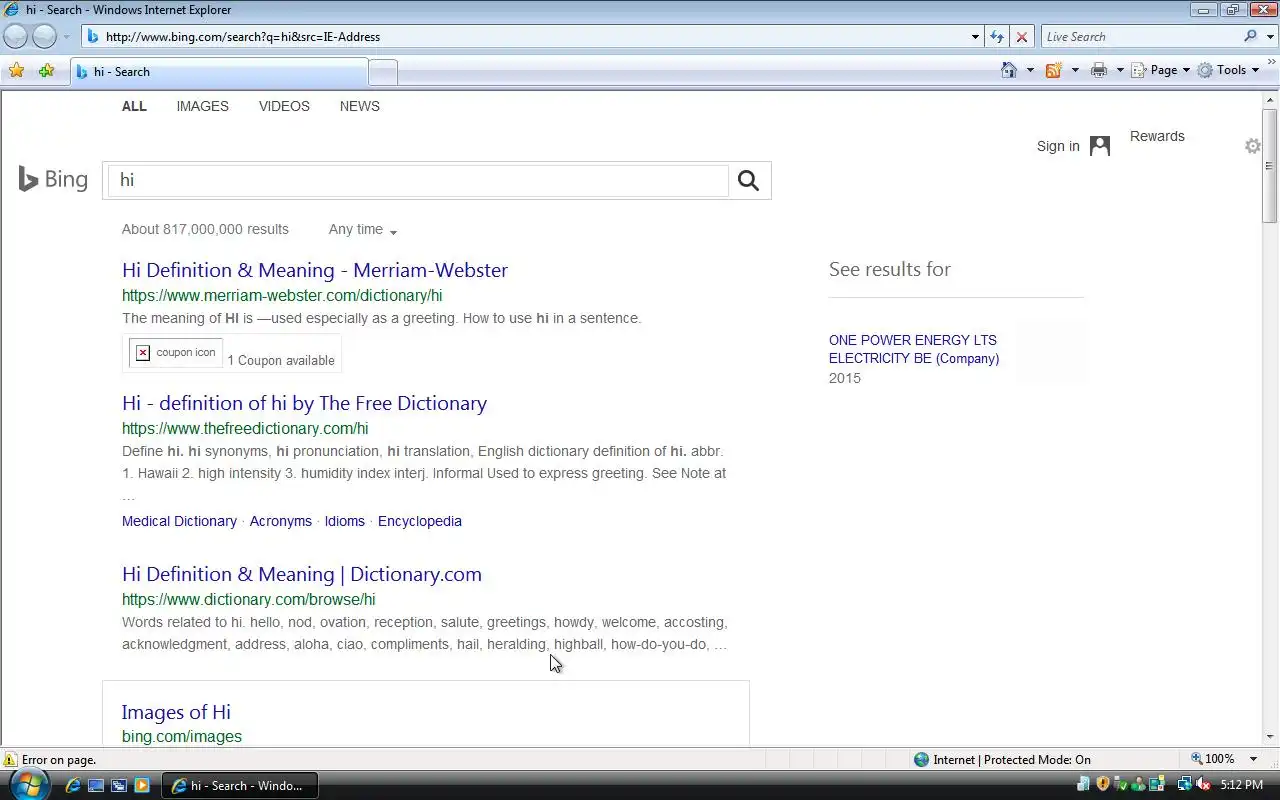The height and width of the screenshot is (800, 1280).
Task: Open Hi Definition & Meaning Merriam-Webster link
Action: (x=315, y=270)
